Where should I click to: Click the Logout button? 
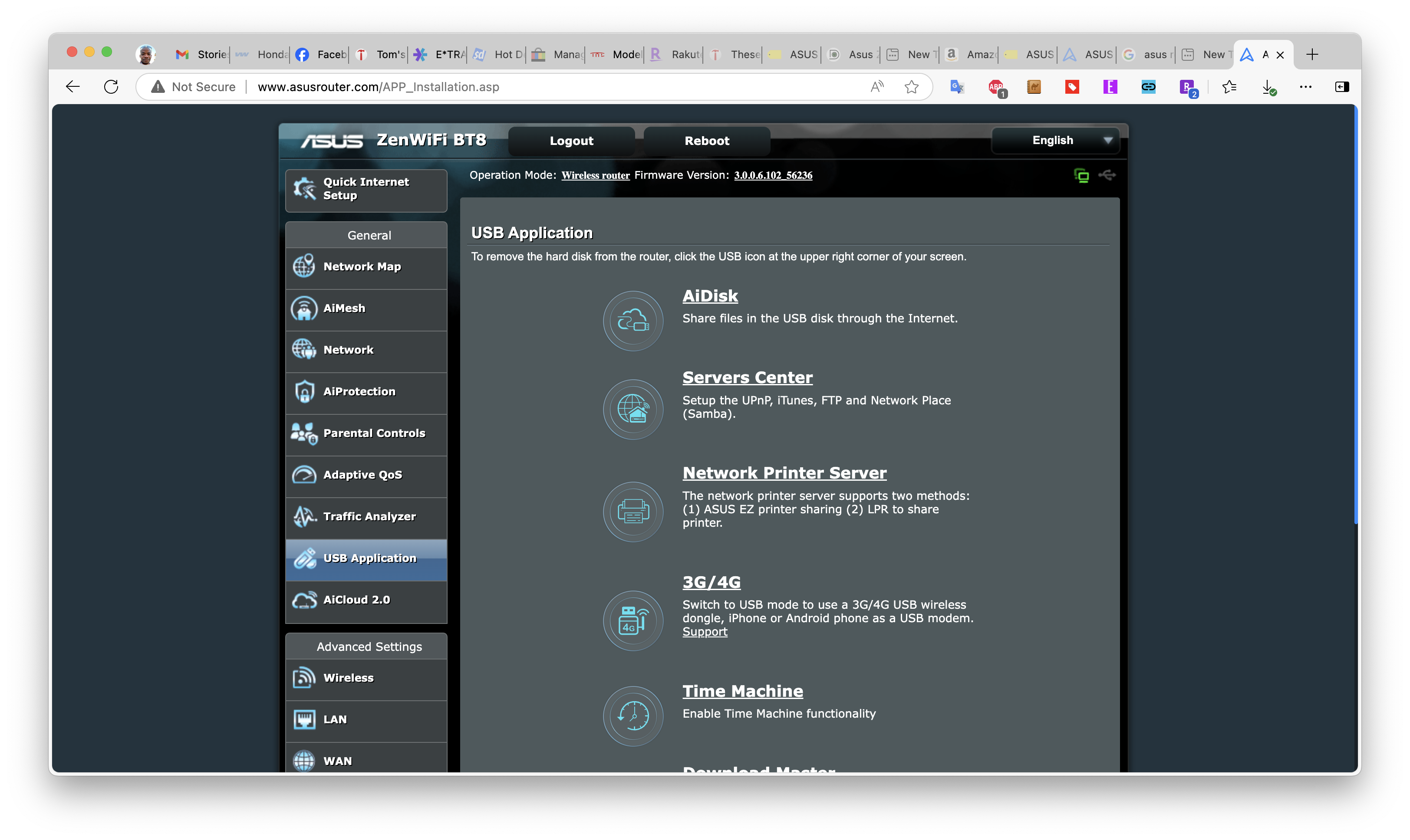pyautogui.click(x=571, y=140)
